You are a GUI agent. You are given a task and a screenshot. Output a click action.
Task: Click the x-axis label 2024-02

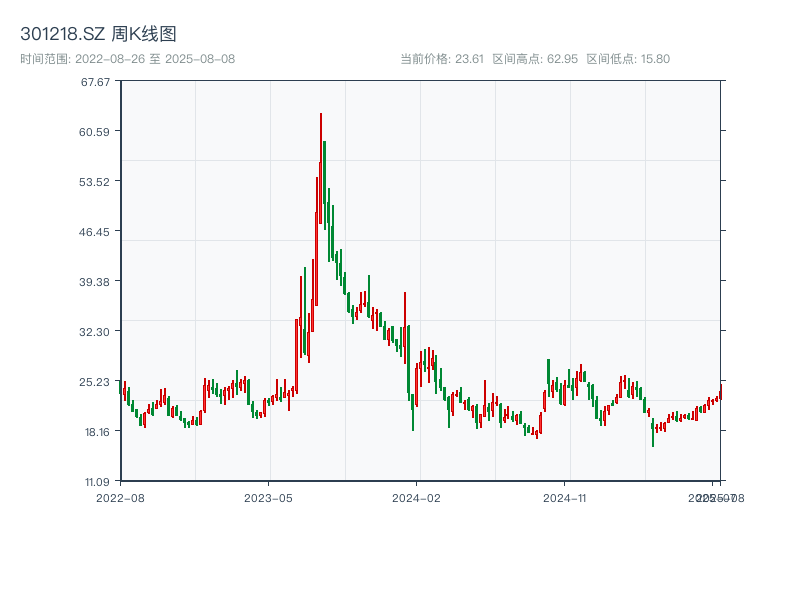[x=416, y=498]
